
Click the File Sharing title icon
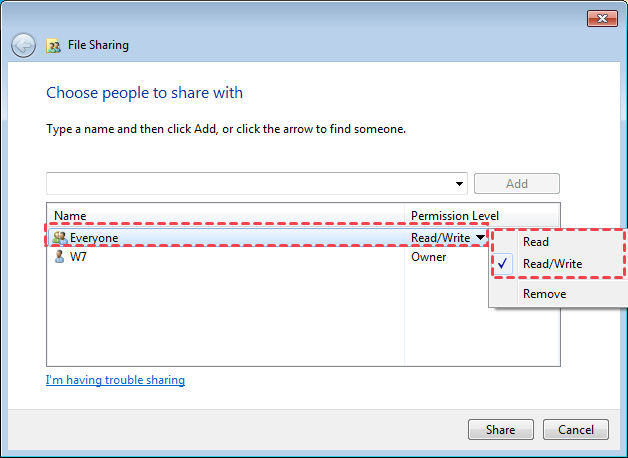pyautogui.click(x=53, y=45)
